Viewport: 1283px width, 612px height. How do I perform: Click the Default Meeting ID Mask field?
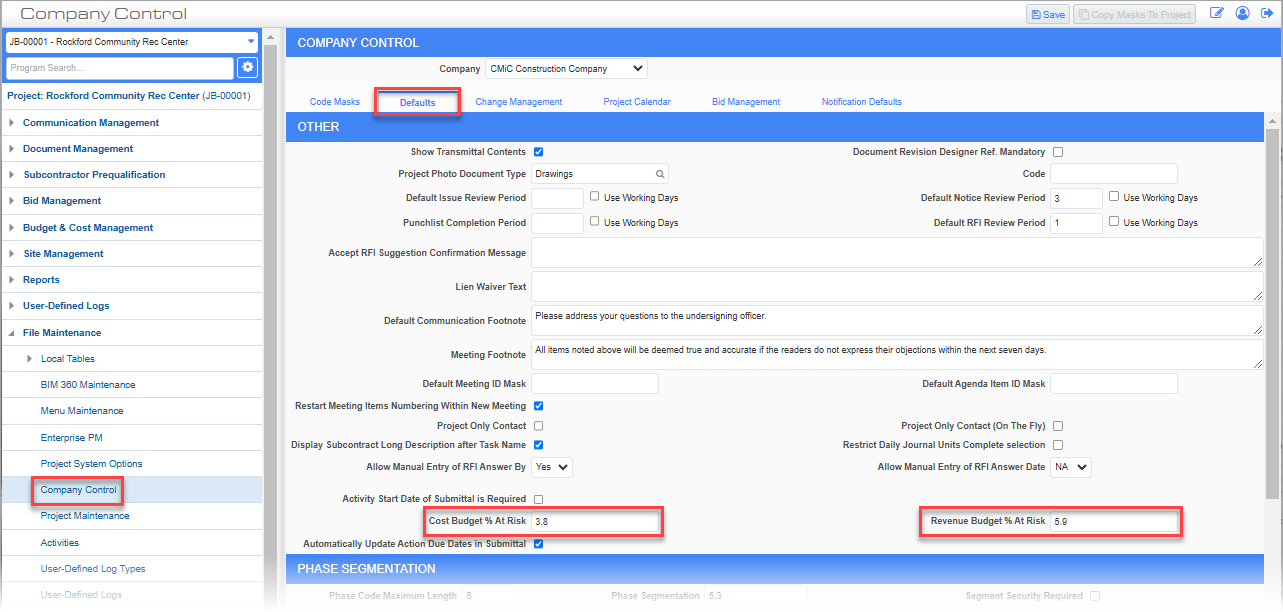[x=595, y=384]
